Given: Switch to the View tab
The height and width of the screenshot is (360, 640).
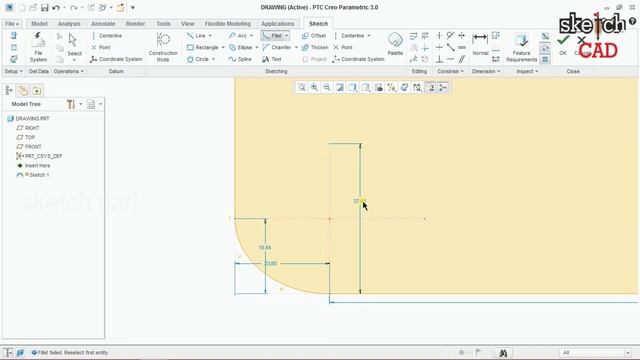Looking at the screenshot, I should tap(187, 24).
